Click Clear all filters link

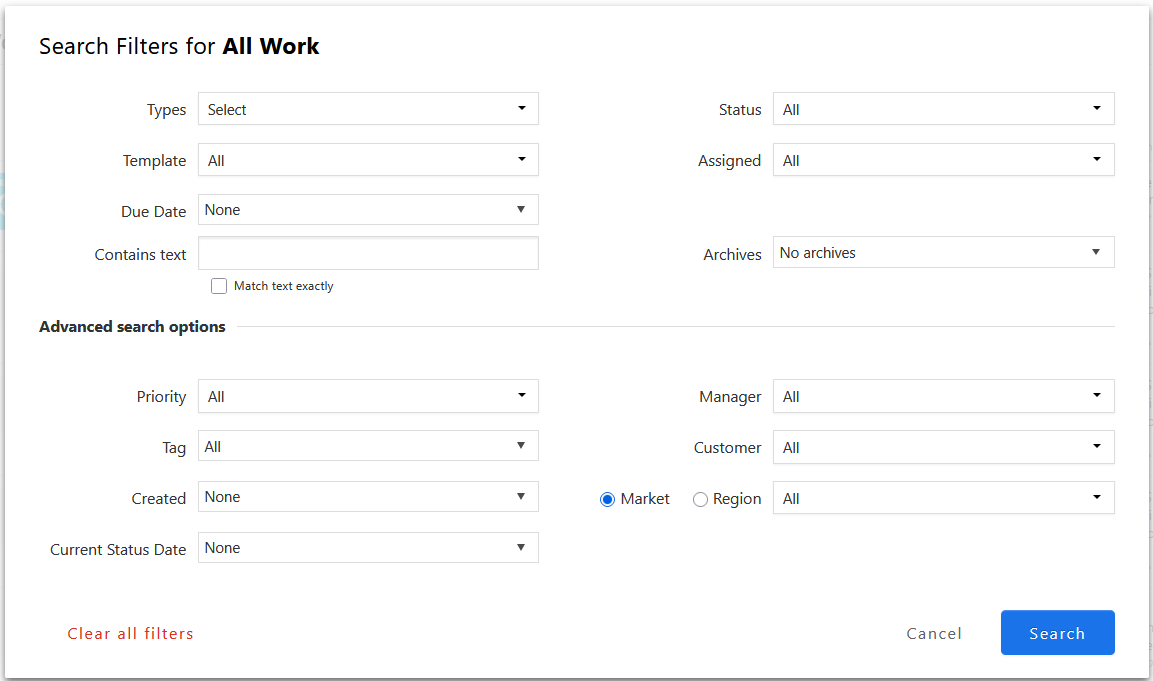pyautogui.click(x=130, y=633)
